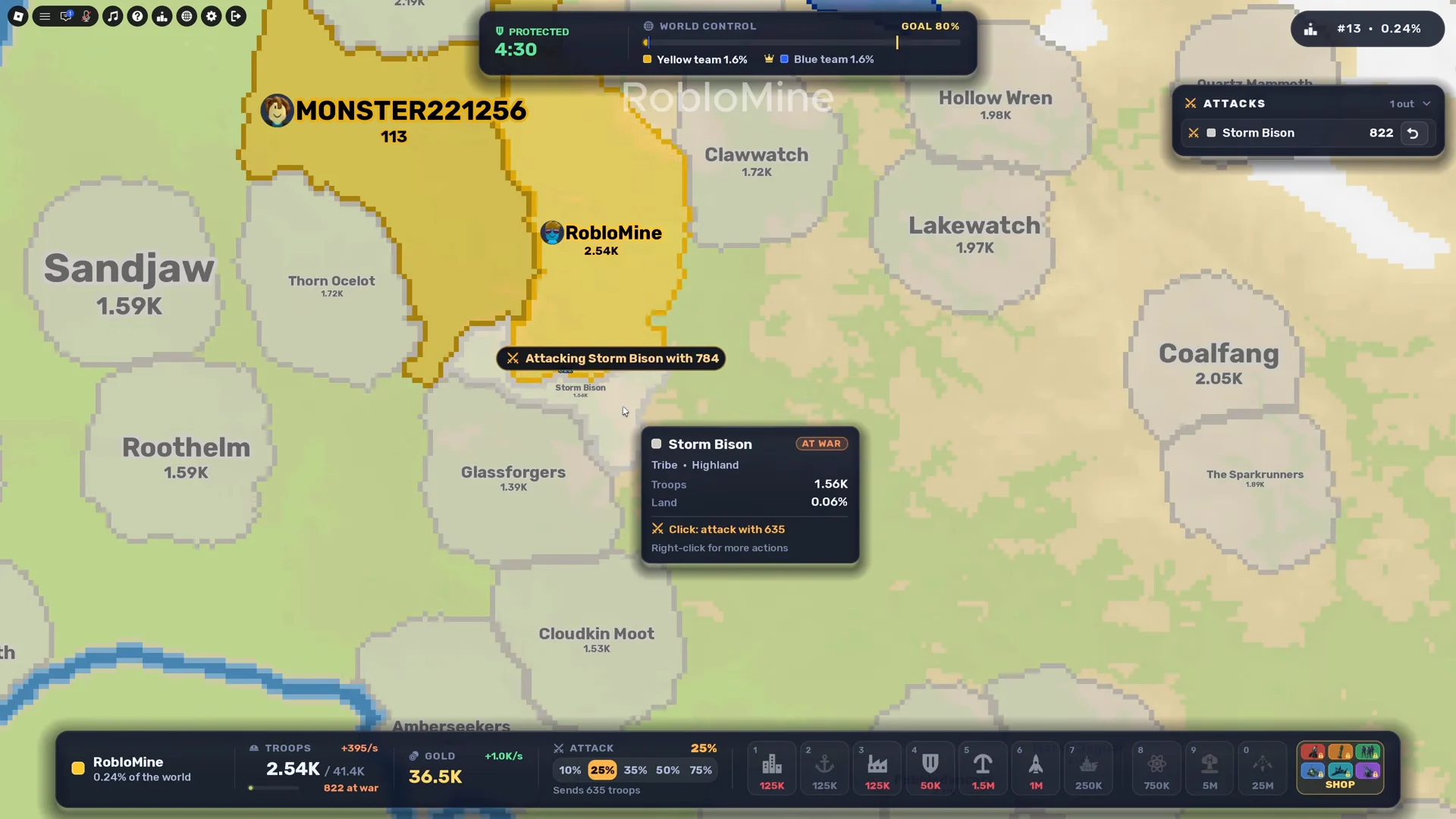The image size is (1456, 819).
Task: Open the settings gear icon
Action: tap(212, 16)
